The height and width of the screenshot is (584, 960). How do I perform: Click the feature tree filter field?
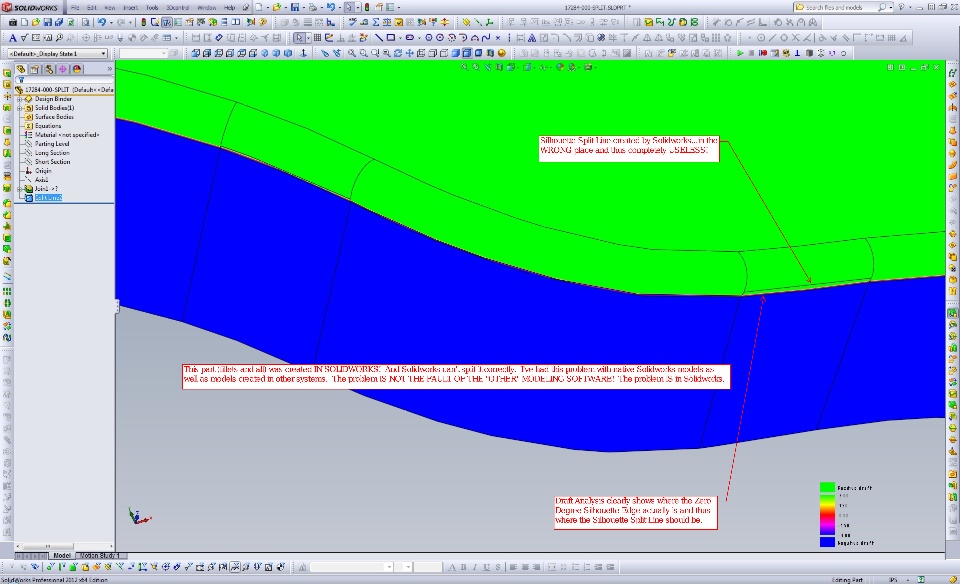coord(64,80)
